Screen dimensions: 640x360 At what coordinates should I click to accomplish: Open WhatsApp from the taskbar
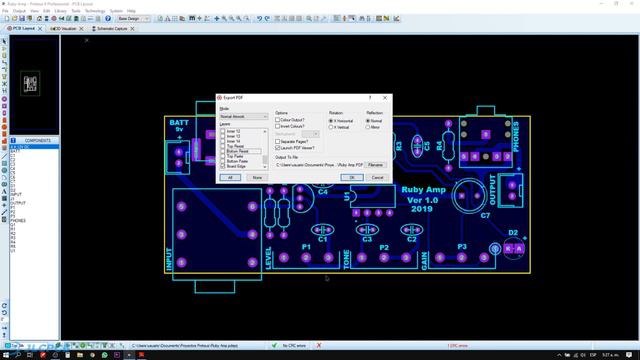104,355
